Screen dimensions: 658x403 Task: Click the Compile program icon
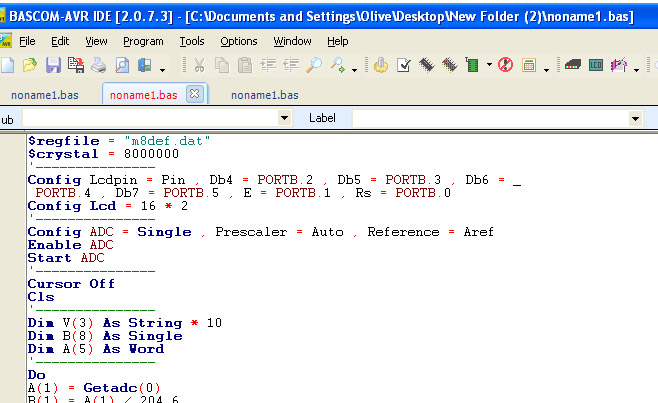381,65
